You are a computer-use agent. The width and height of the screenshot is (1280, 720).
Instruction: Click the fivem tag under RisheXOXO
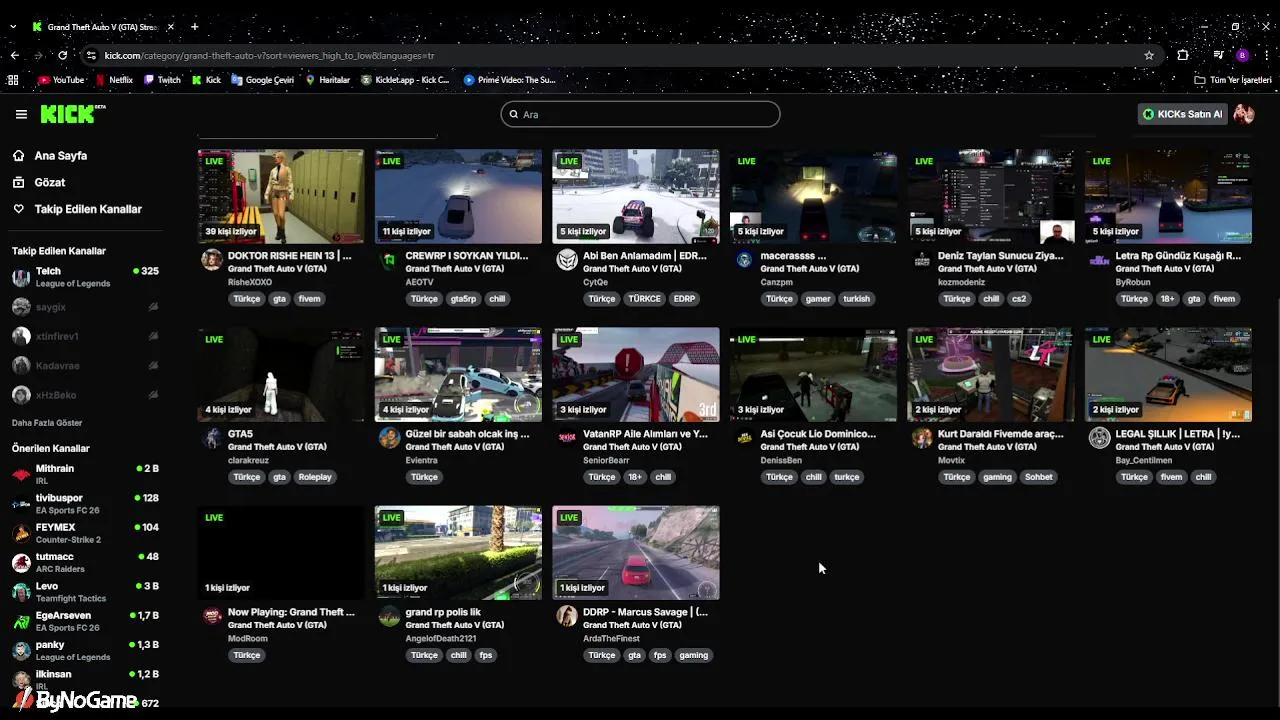309,299
